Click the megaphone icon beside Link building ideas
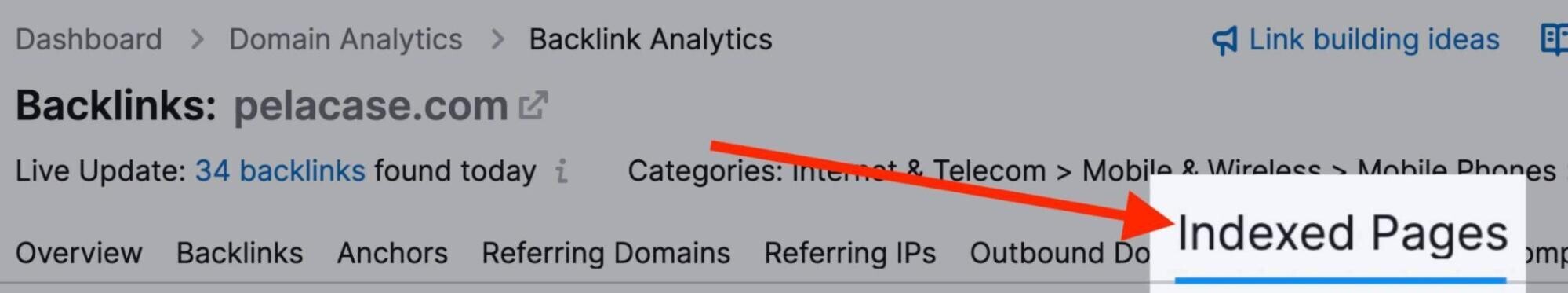 (1224, 40)
